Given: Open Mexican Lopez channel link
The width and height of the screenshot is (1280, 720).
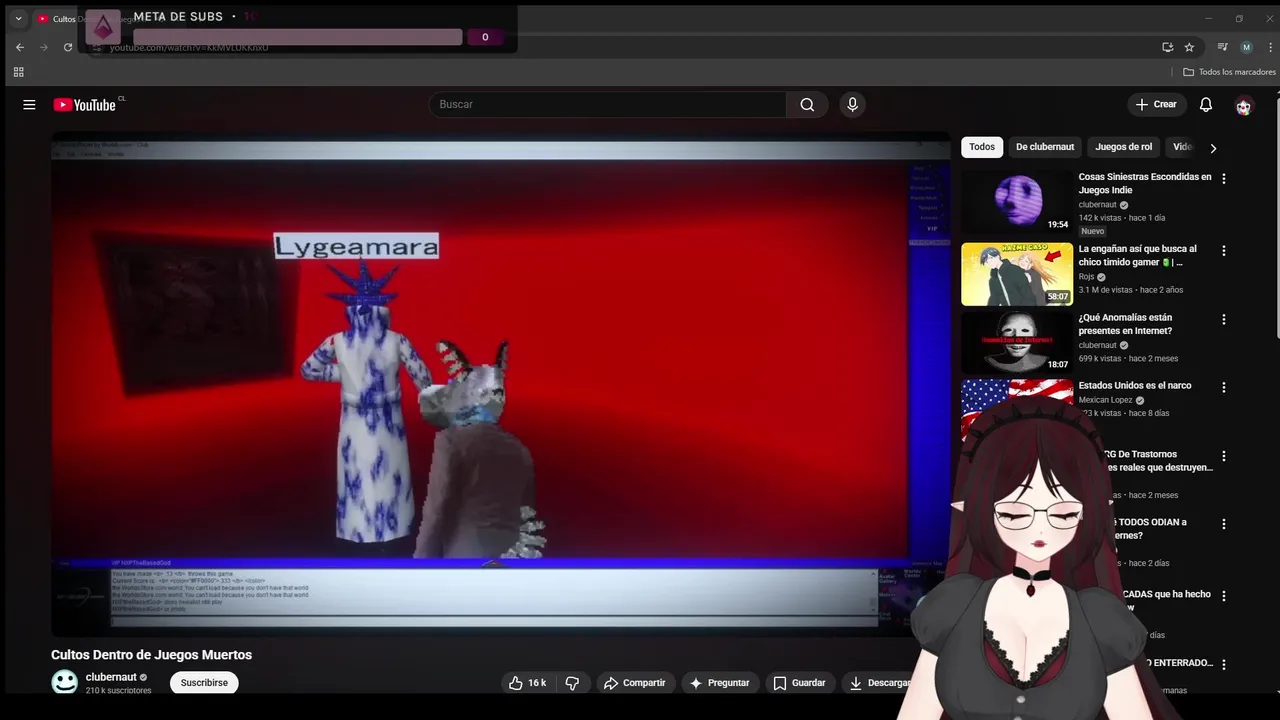Looking at the screenshot, I should click(1106, 400).
